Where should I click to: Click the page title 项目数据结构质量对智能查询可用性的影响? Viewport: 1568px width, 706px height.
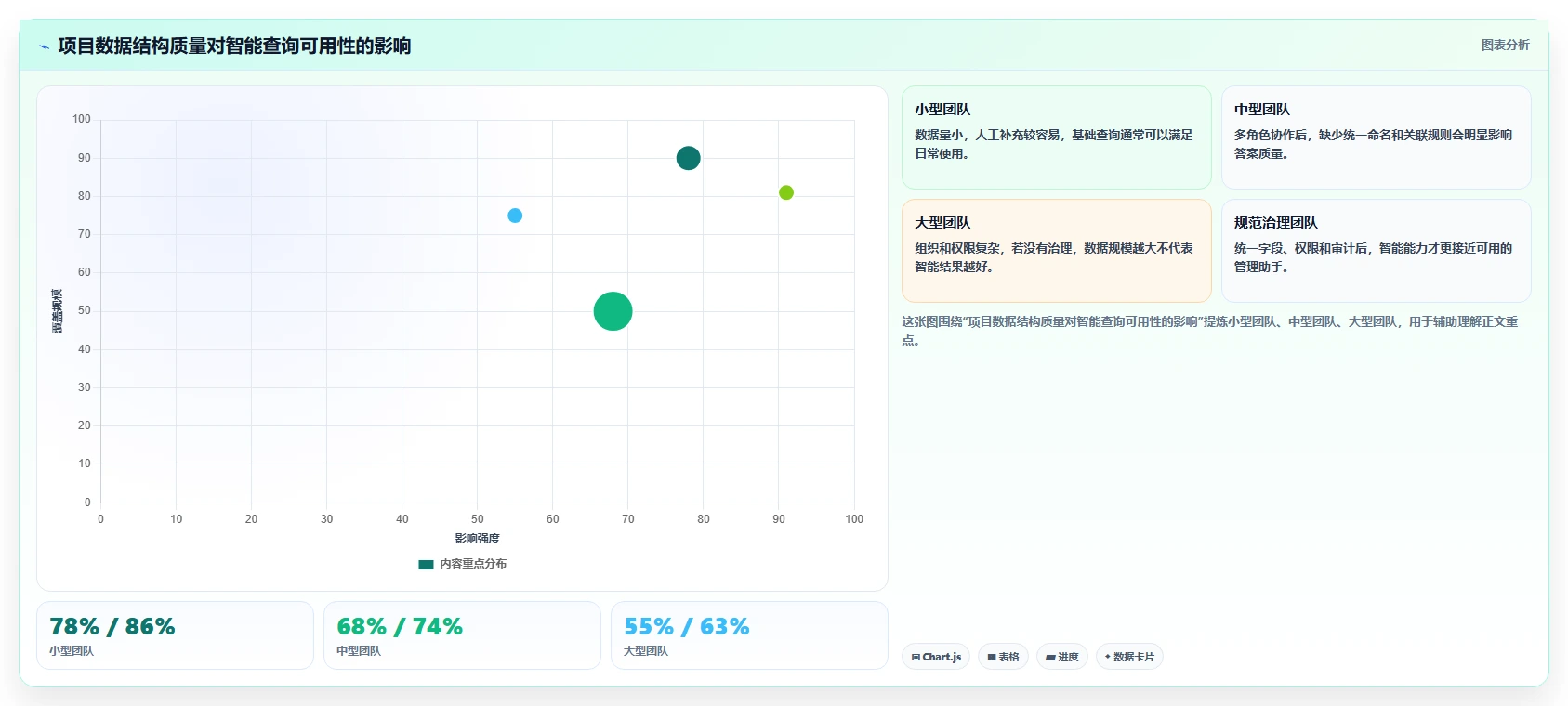[x=234, y=46]
